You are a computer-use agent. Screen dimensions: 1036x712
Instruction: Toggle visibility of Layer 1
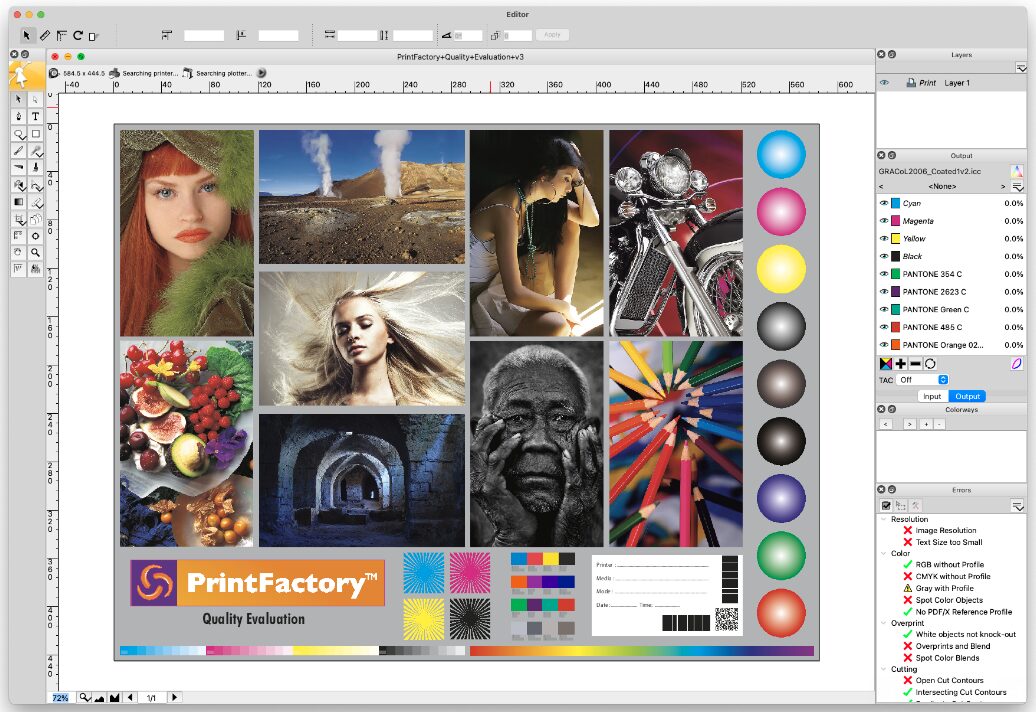click(x=884, y=83)
